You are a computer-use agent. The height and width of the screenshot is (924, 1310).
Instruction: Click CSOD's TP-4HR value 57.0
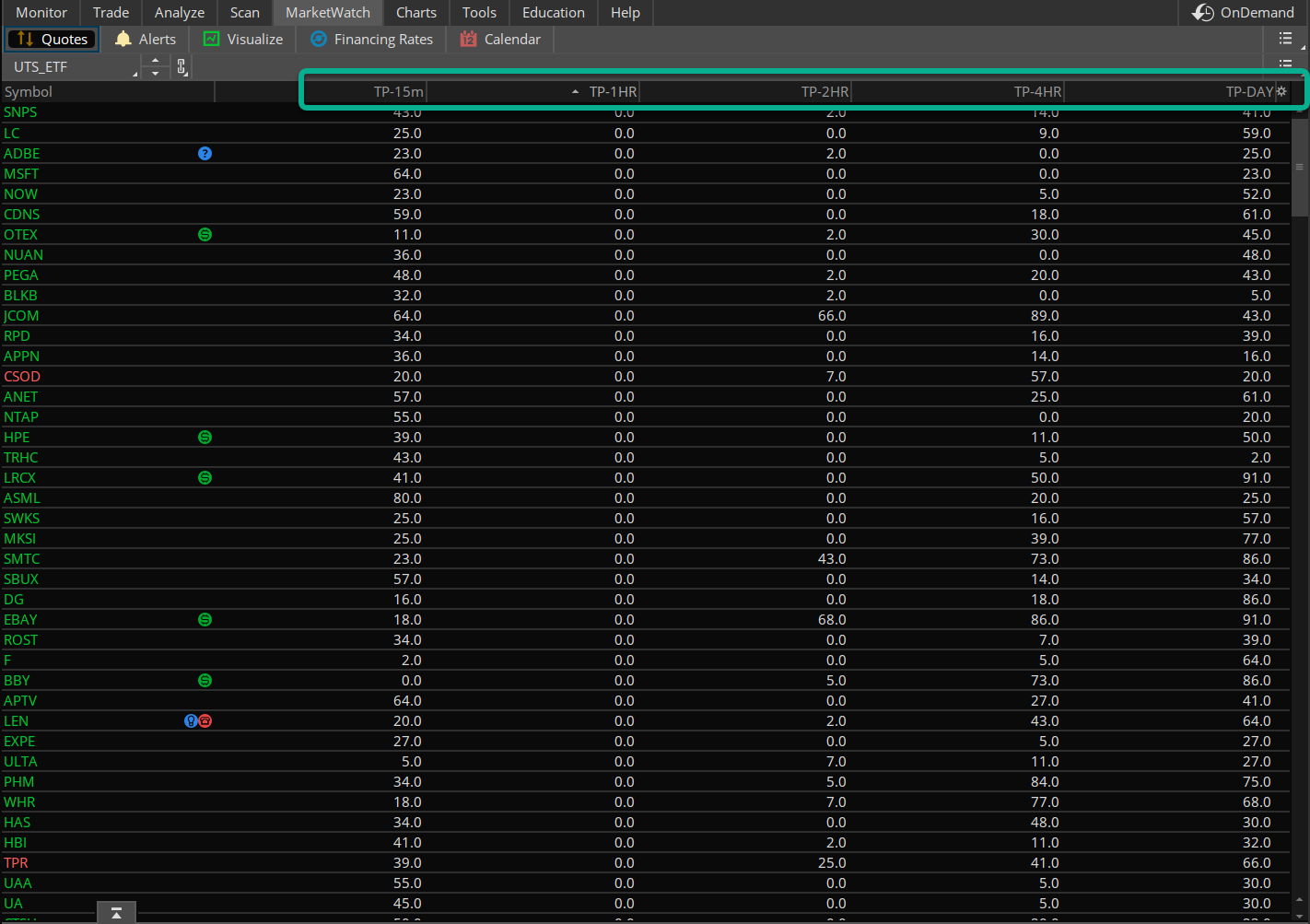[x=1045, y=377]
